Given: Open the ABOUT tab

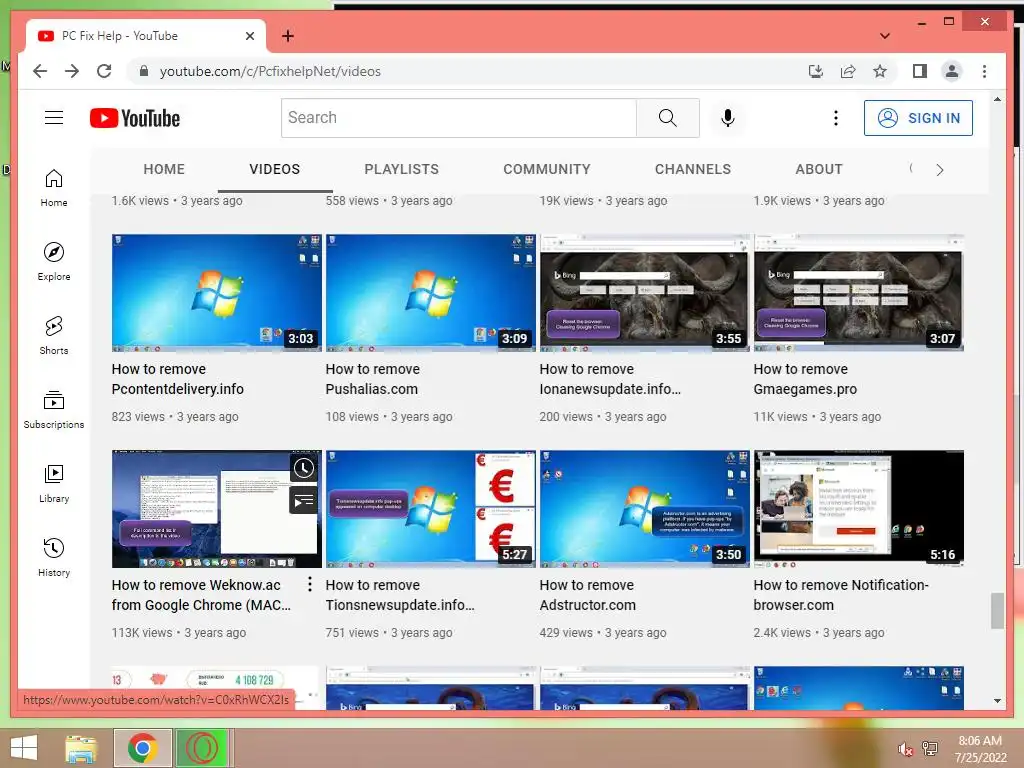Looking at the screenshot, I should coord(819,169).
